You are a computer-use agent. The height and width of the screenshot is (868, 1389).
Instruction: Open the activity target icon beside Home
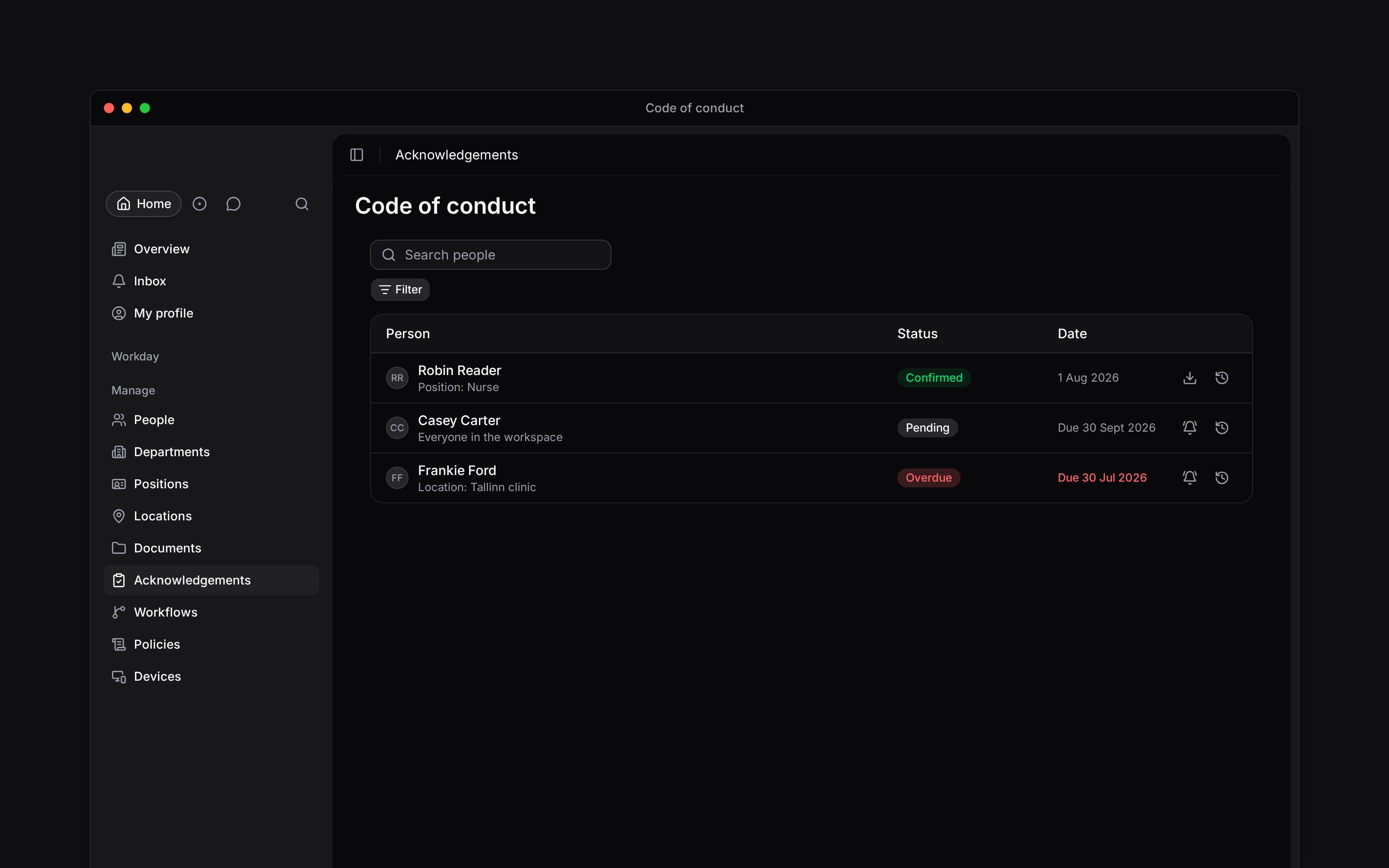[199, 204]
